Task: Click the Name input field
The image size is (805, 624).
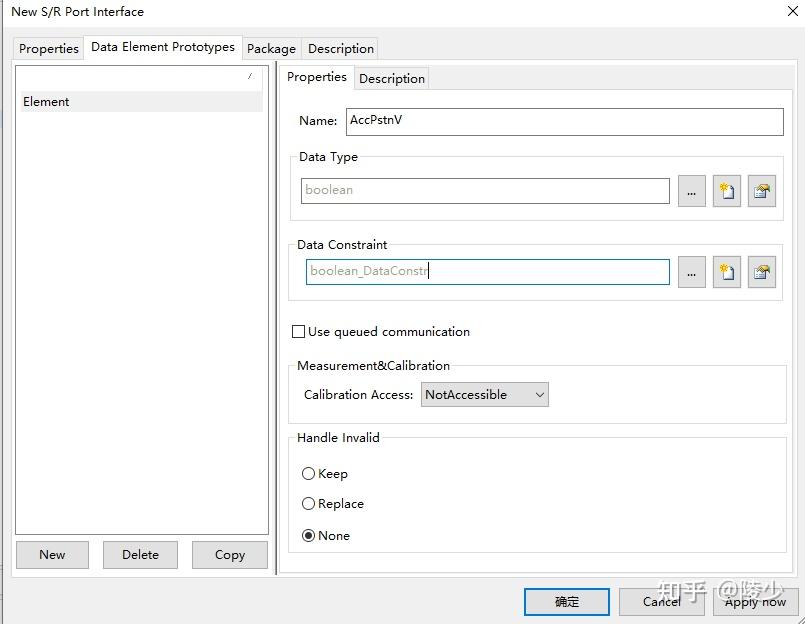Action: point(564,121)
